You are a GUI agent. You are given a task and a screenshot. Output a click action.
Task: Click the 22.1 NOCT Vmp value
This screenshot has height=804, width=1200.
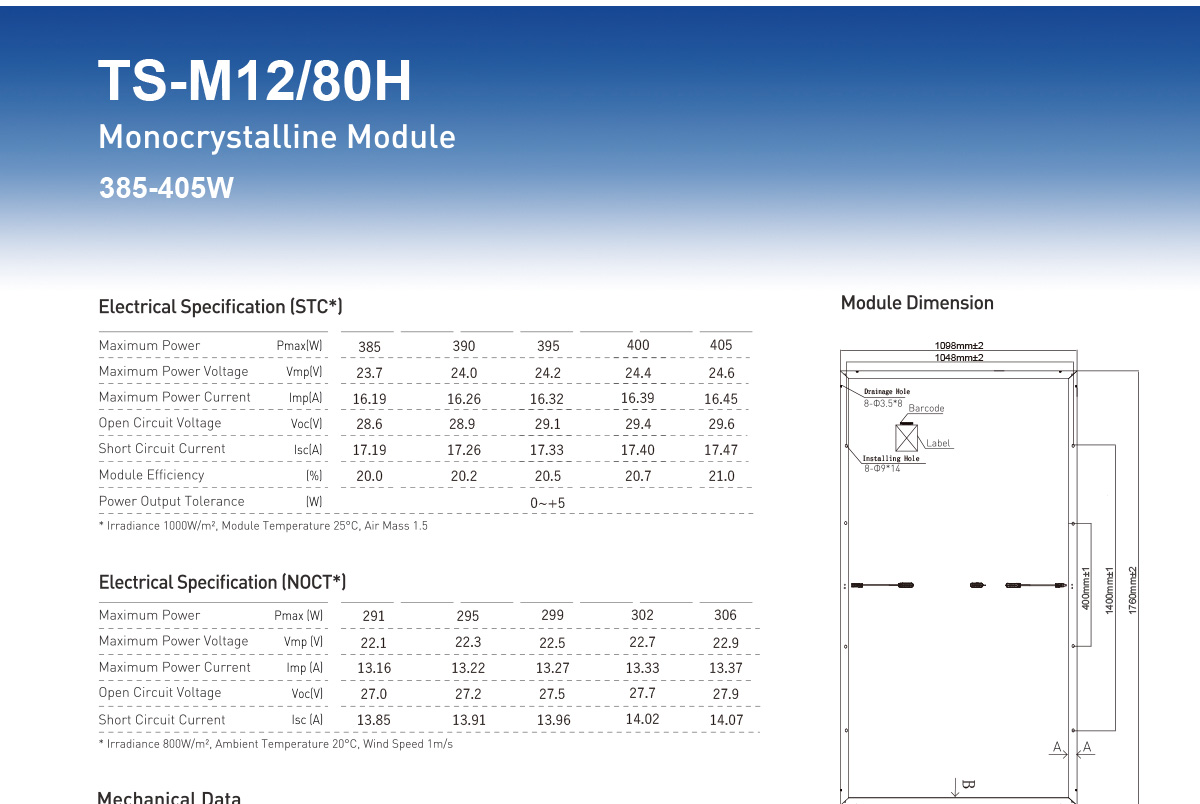click(x=372, y=643)
